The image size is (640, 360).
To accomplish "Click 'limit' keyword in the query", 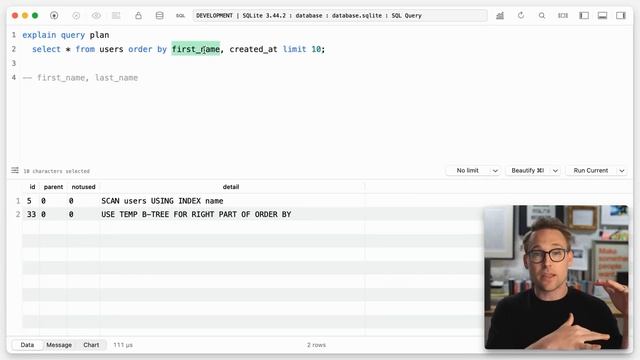I will 294,49.
